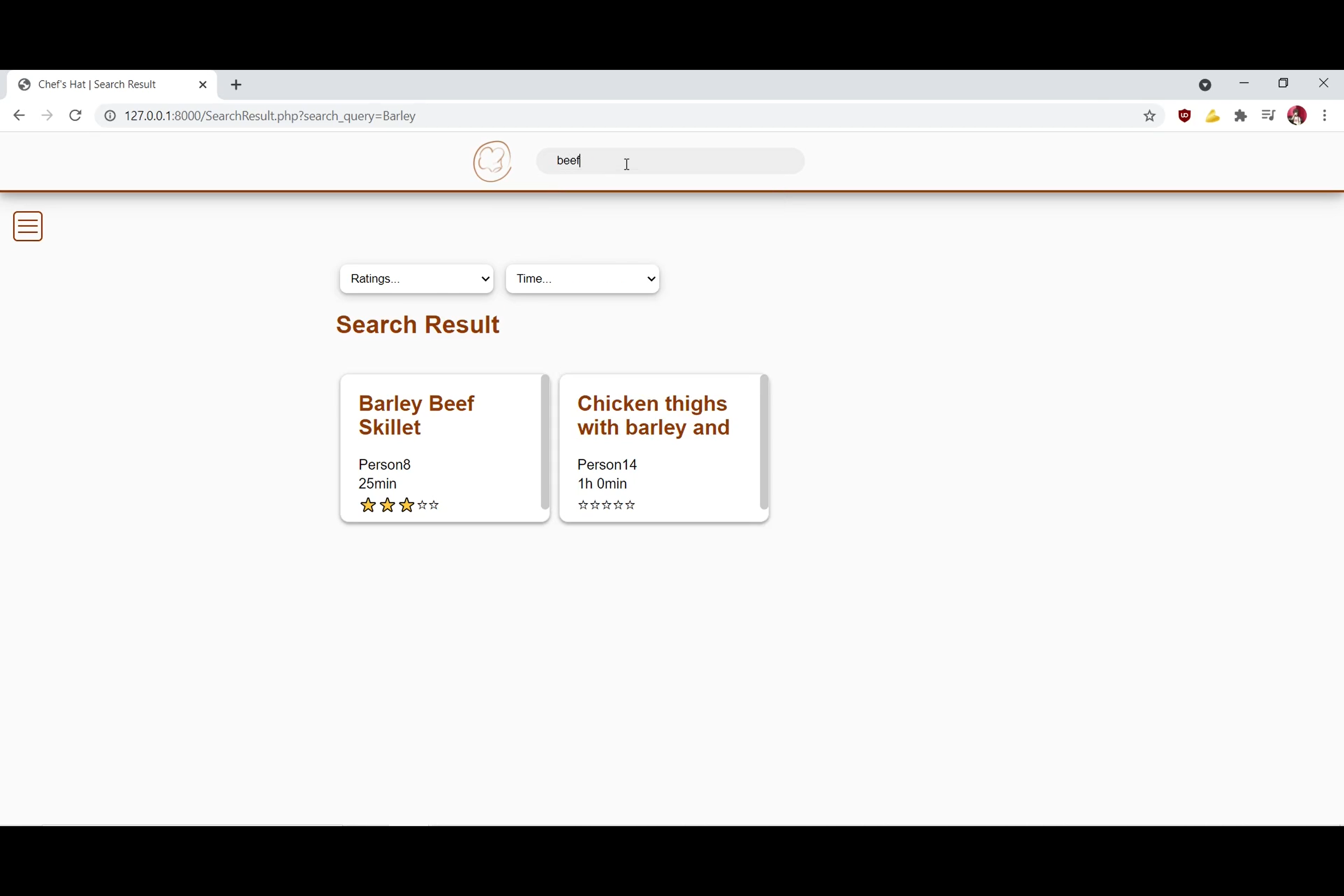Reload the page with refresh icon

75,116
